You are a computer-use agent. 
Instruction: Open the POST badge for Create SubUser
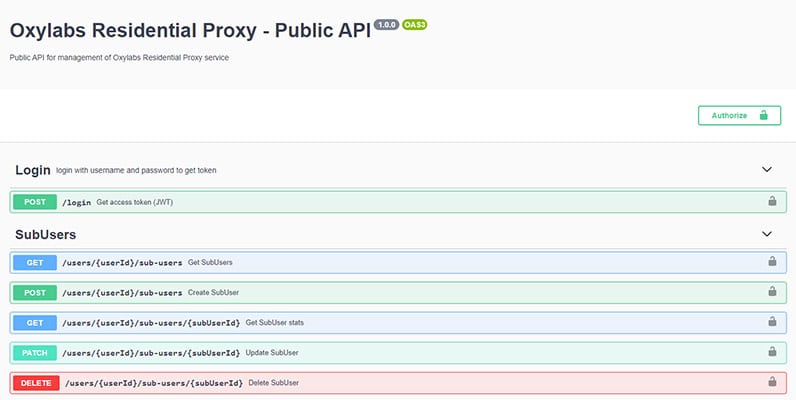[34, 292]
